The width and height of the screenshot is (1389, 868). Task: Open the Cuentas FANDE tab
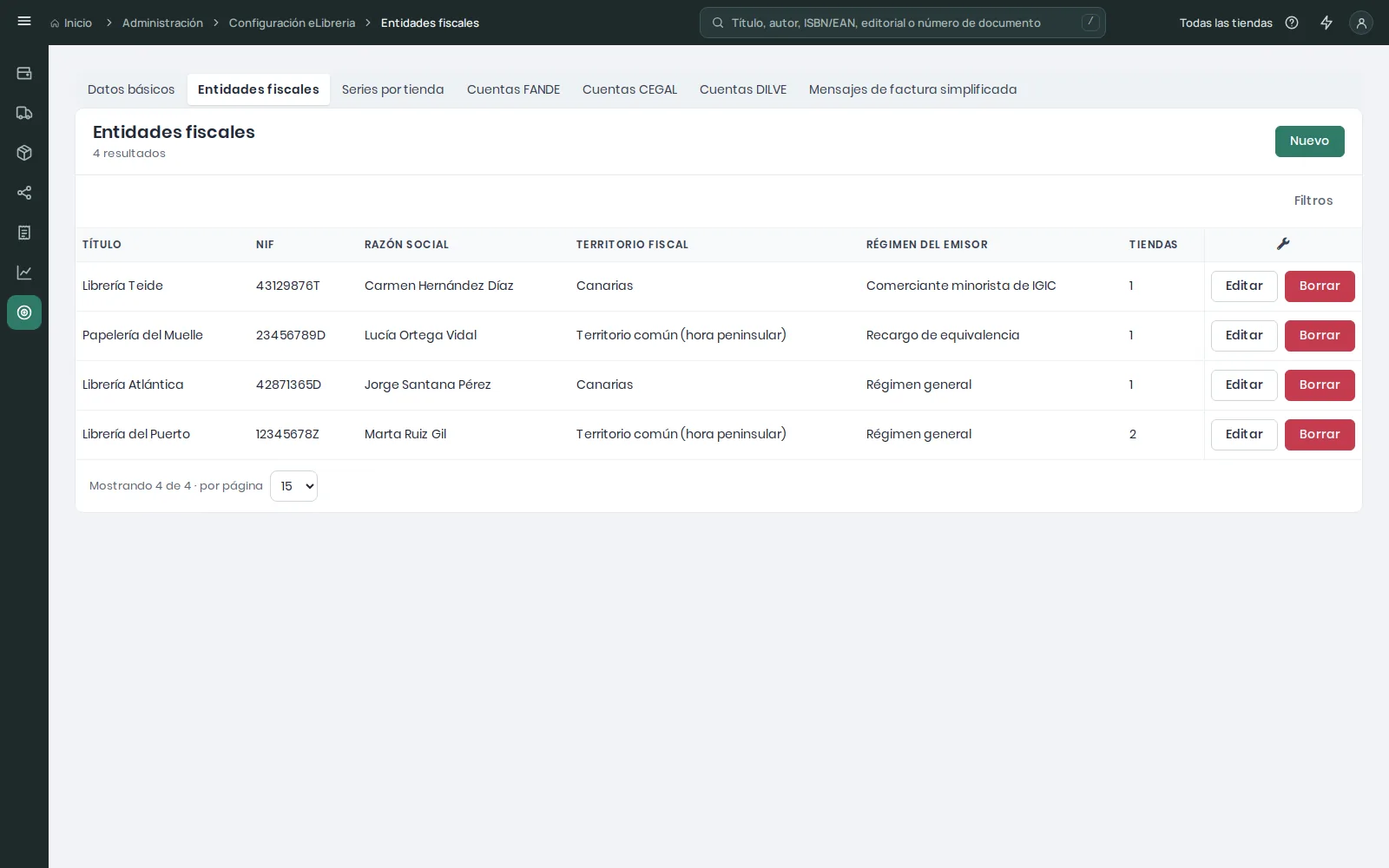pos(513,89)
